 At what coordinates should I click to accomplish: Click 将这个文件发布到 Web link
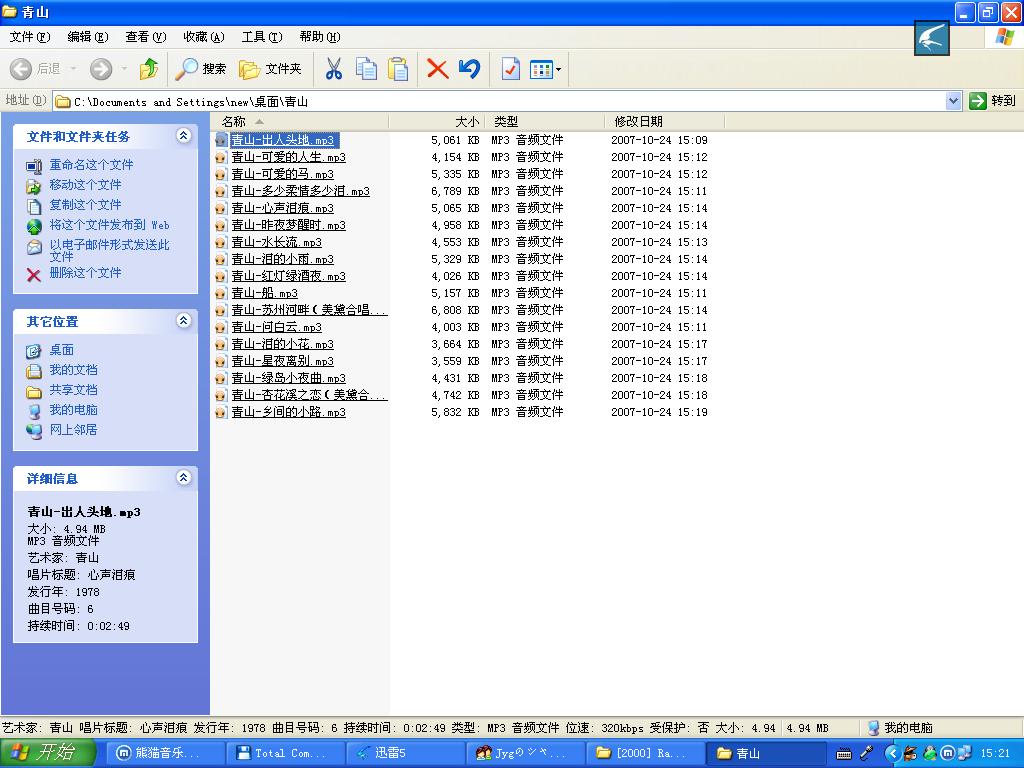(110, 225)
